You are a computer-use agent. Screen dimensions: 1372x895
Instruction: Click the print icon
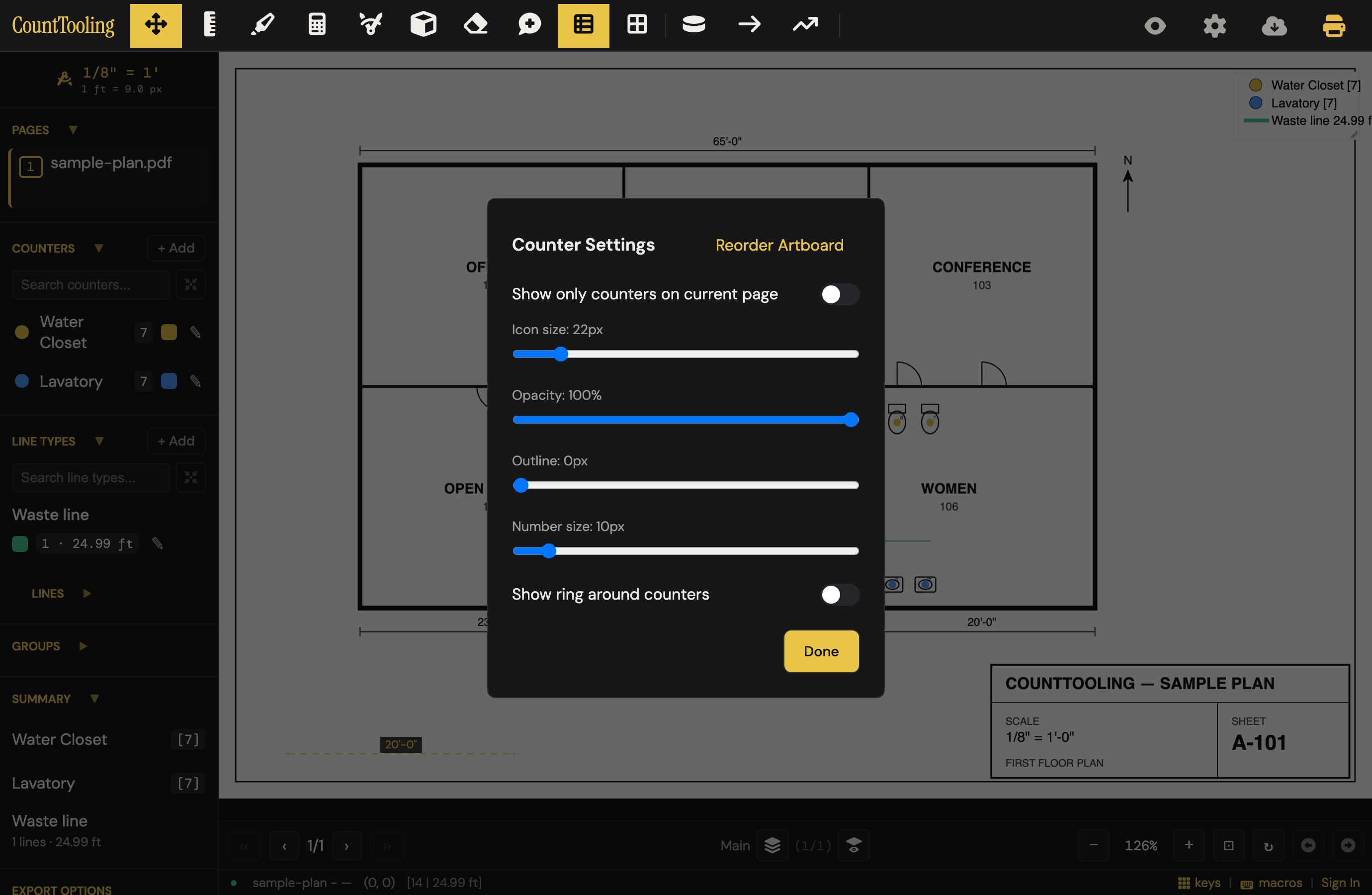click(x=1333, y=26)
